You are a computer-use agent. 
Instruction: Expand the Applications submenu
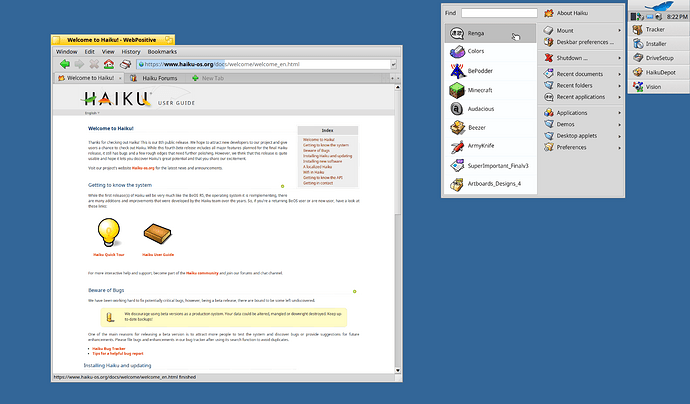(581, 113)
